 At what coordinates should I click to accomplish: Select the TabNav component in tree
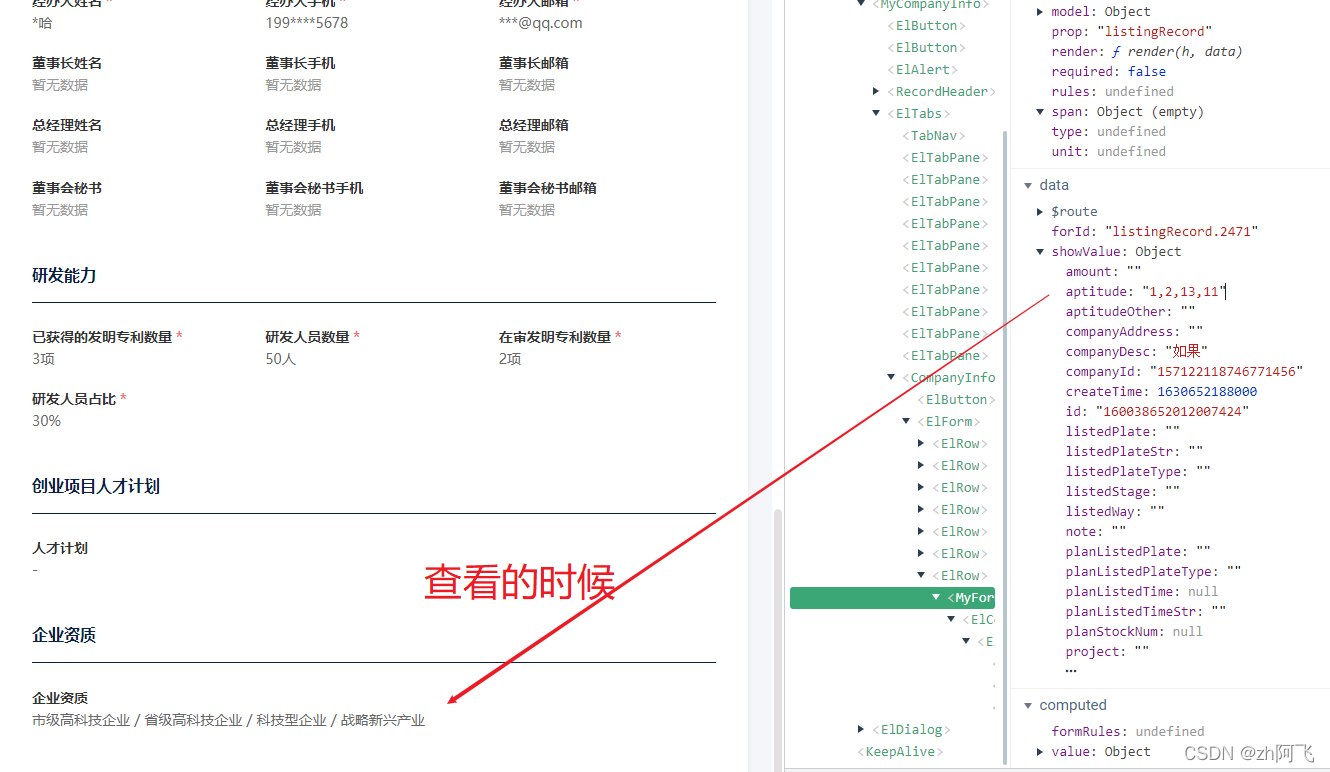click(x=934, y=135)
